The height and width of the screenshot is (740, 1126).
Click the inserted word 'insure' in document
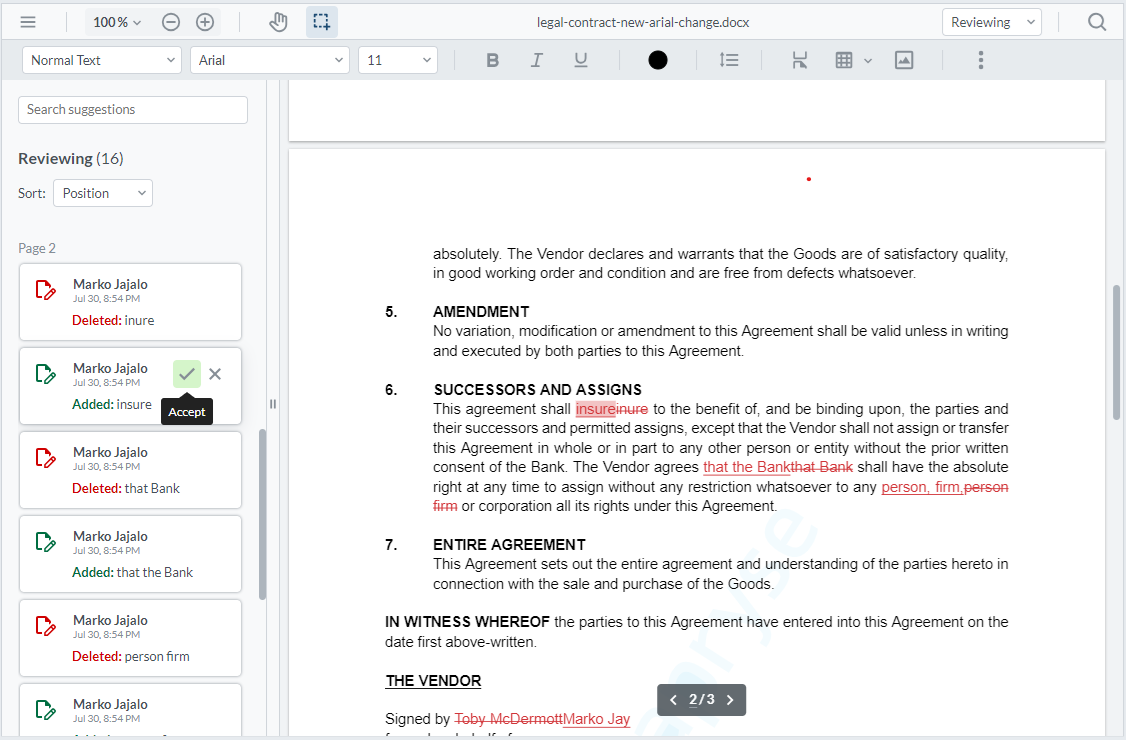click(595, 410)
